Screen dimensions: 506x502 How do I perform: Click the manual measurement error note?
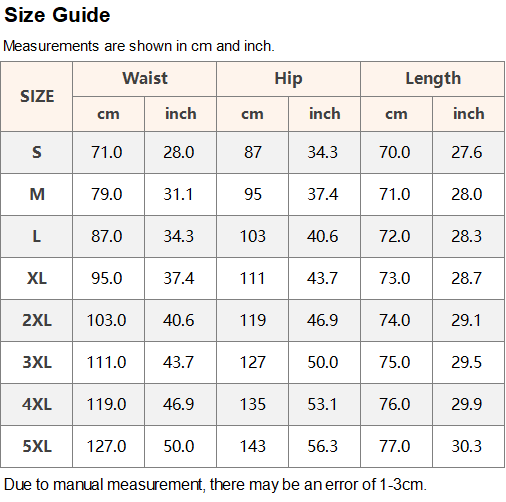(215, 485)
